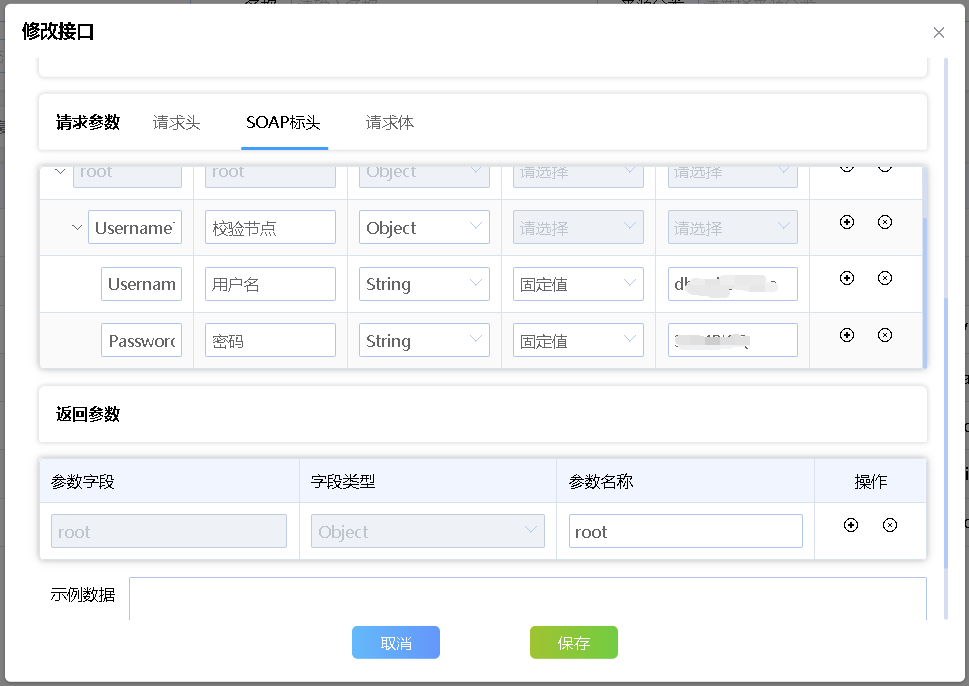The image size is (969, 686).
Task: Switch to the 请求参数 tab
Action: pos(87,122)
